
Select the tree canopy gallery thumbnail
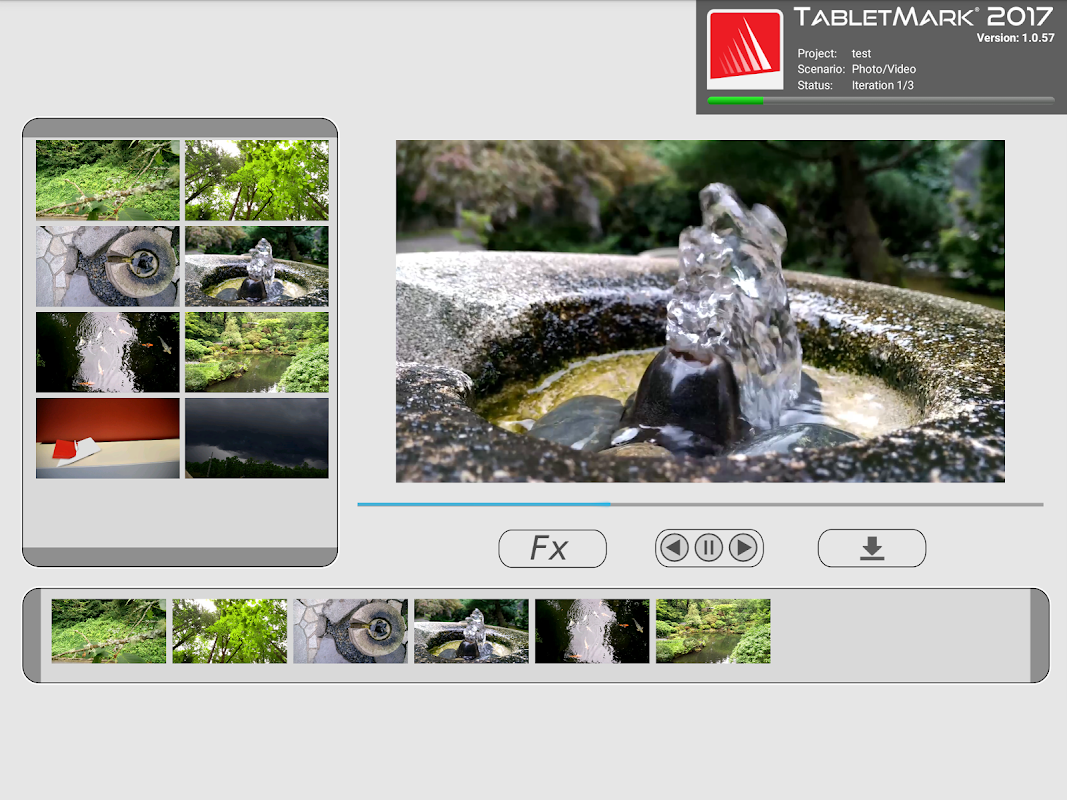pyautogui.click(x=257, y=180)
